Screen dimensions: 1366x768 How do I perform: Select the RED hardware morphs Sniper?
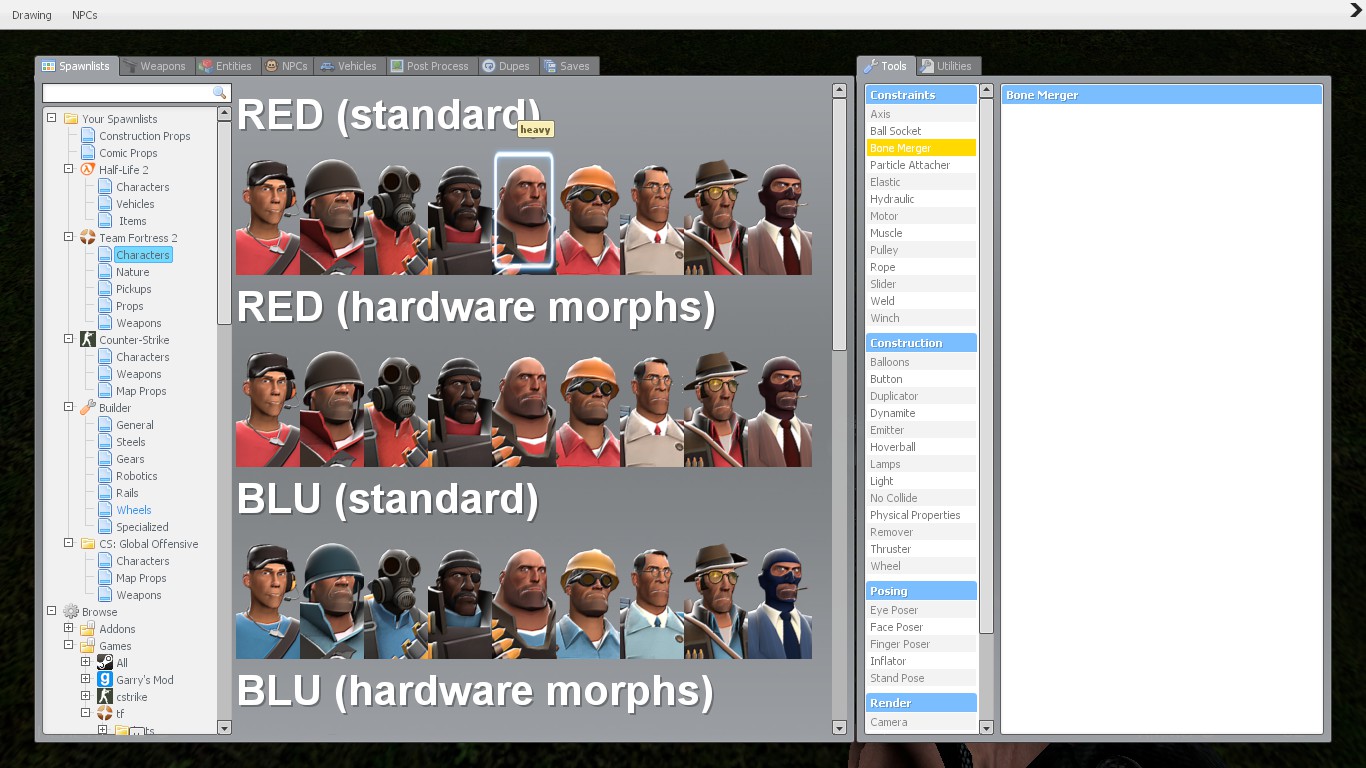tap(716, 407)
